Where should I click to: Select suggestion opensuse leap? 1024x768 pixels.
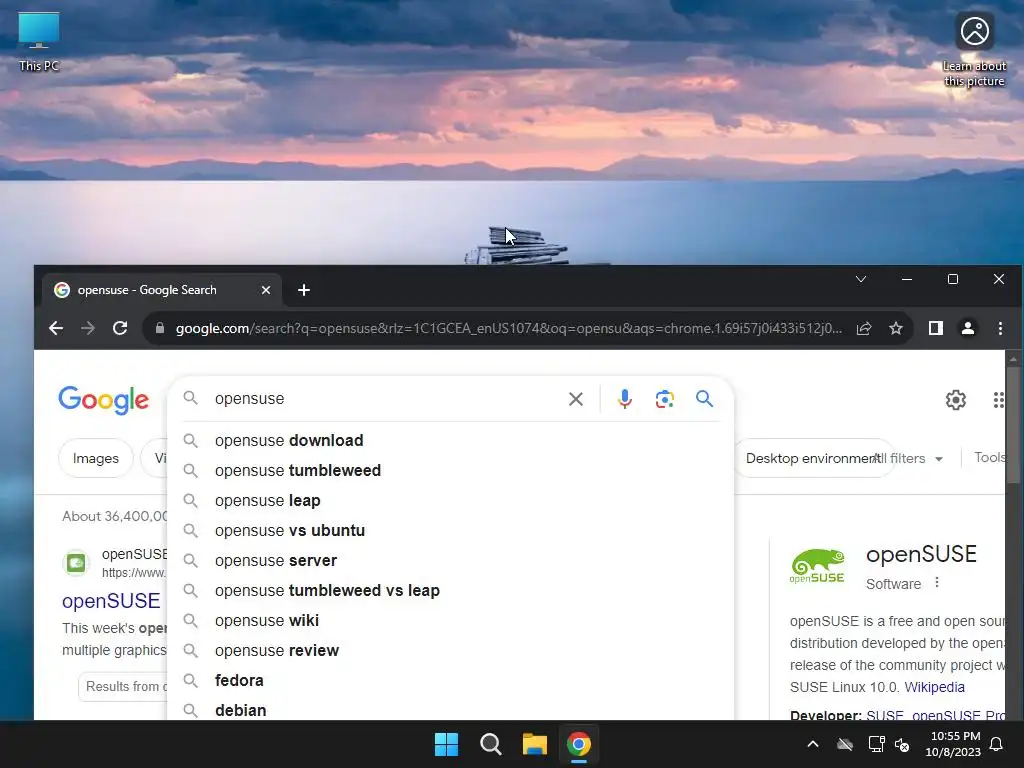click(451, 500)
